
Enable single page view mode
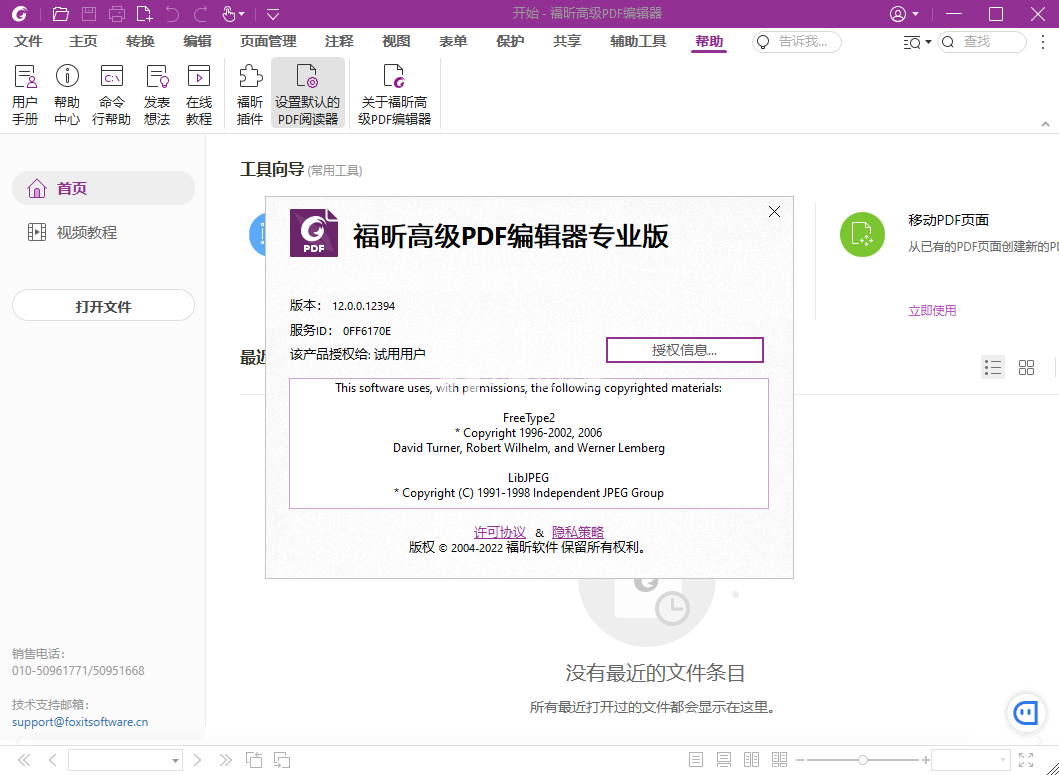point(696,760)
